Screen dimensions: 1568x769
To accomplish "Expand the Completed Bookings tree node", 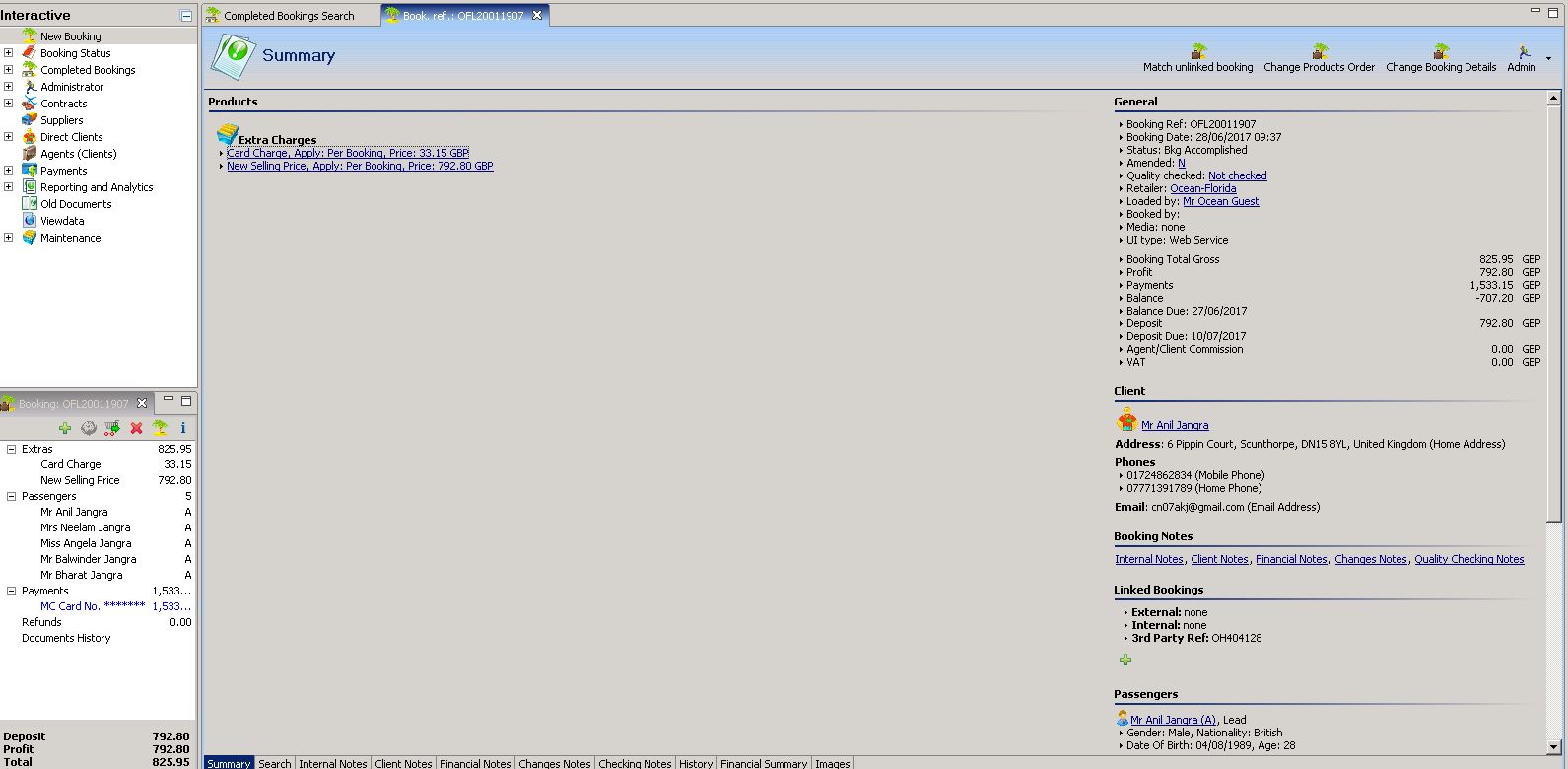I will pos(8,70).
